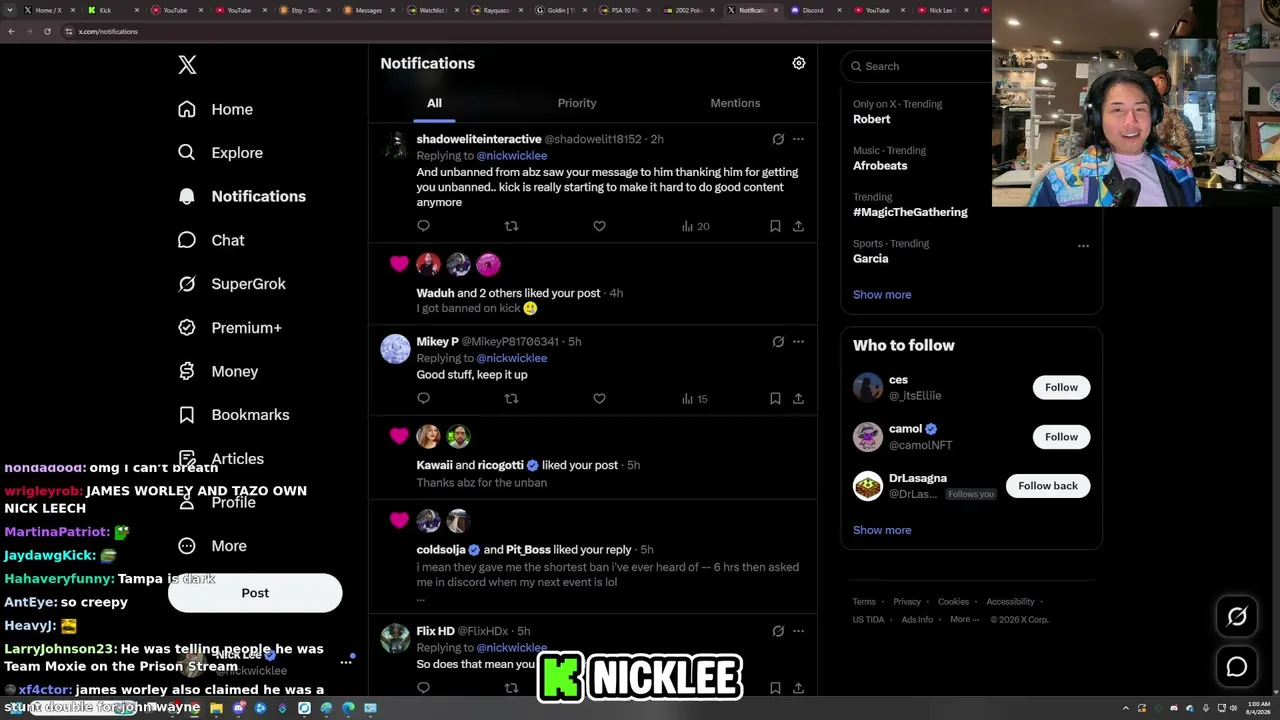Reply to shadoweliteinteractive's post
The image size is (1280, 720).
click(423, 226)
